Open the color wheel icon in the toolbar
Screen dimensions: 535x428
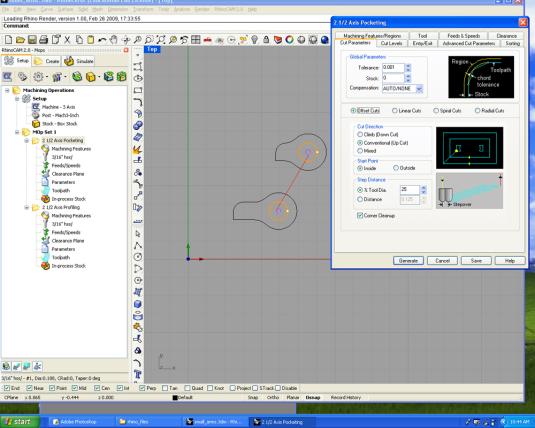[289, 40]
